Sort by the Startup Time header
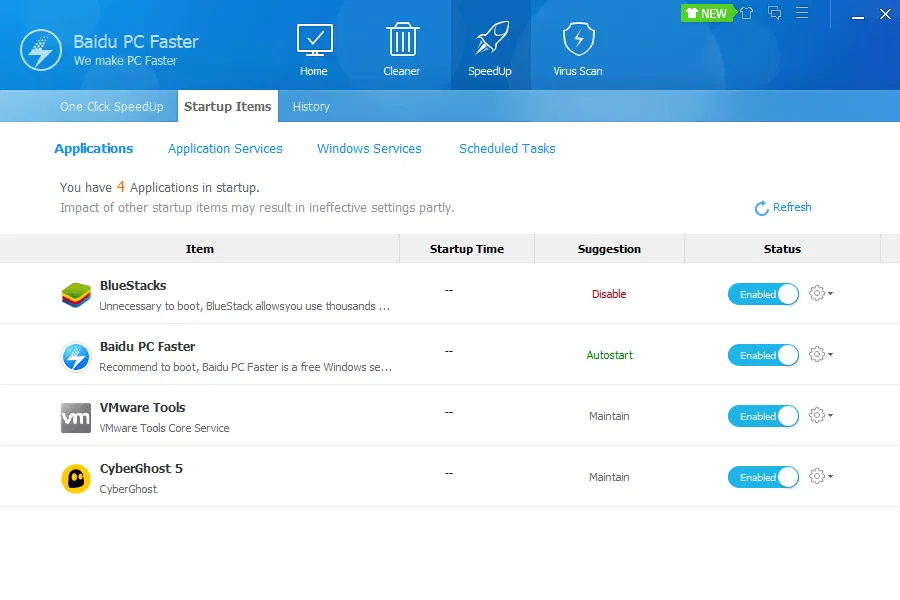Image resolution: width=900 pixels, height=600 pixels. coord(467,249)
